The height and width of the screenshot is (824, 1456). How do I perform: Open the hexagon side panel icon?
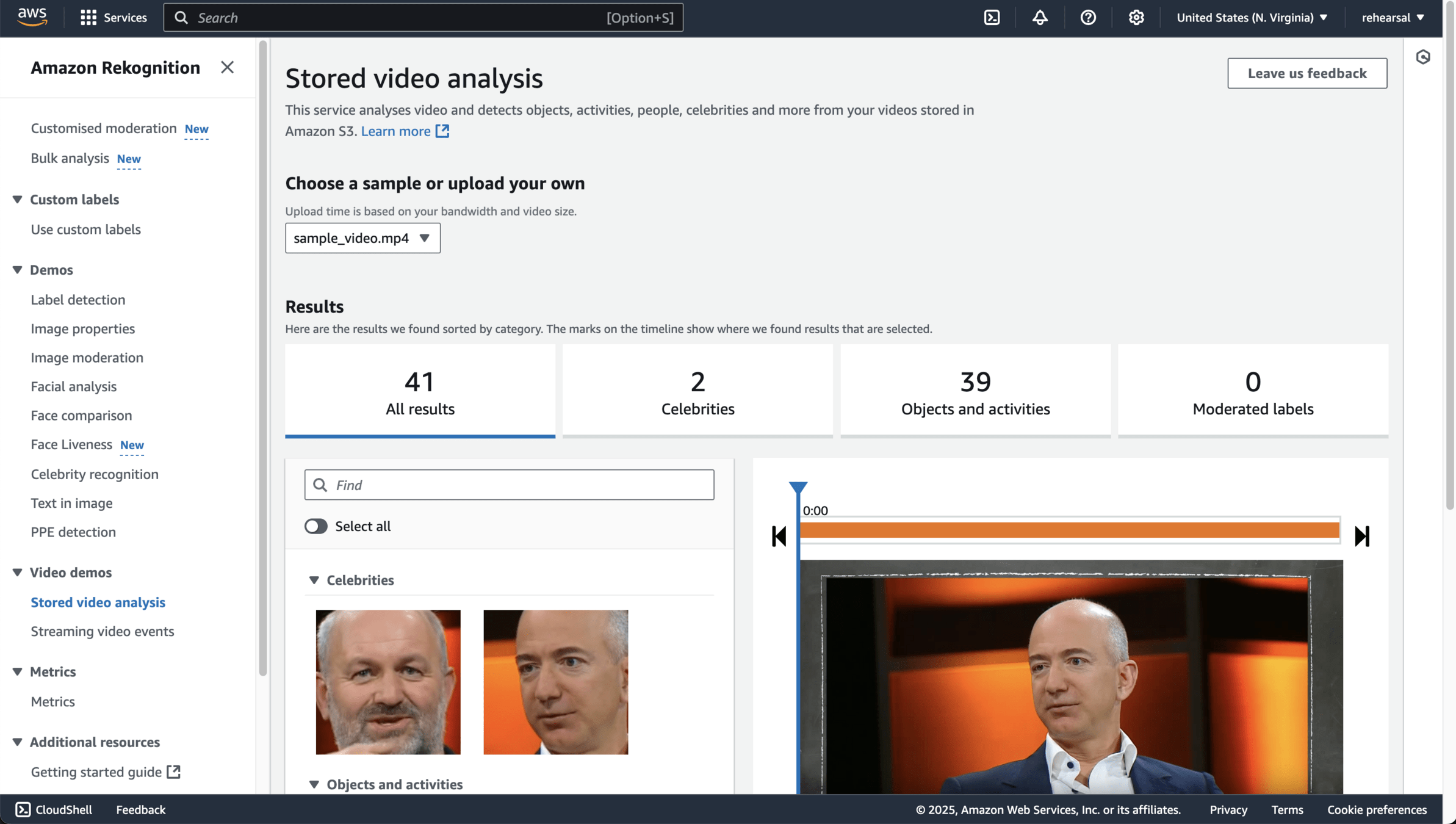click(x=1423, y=57)
